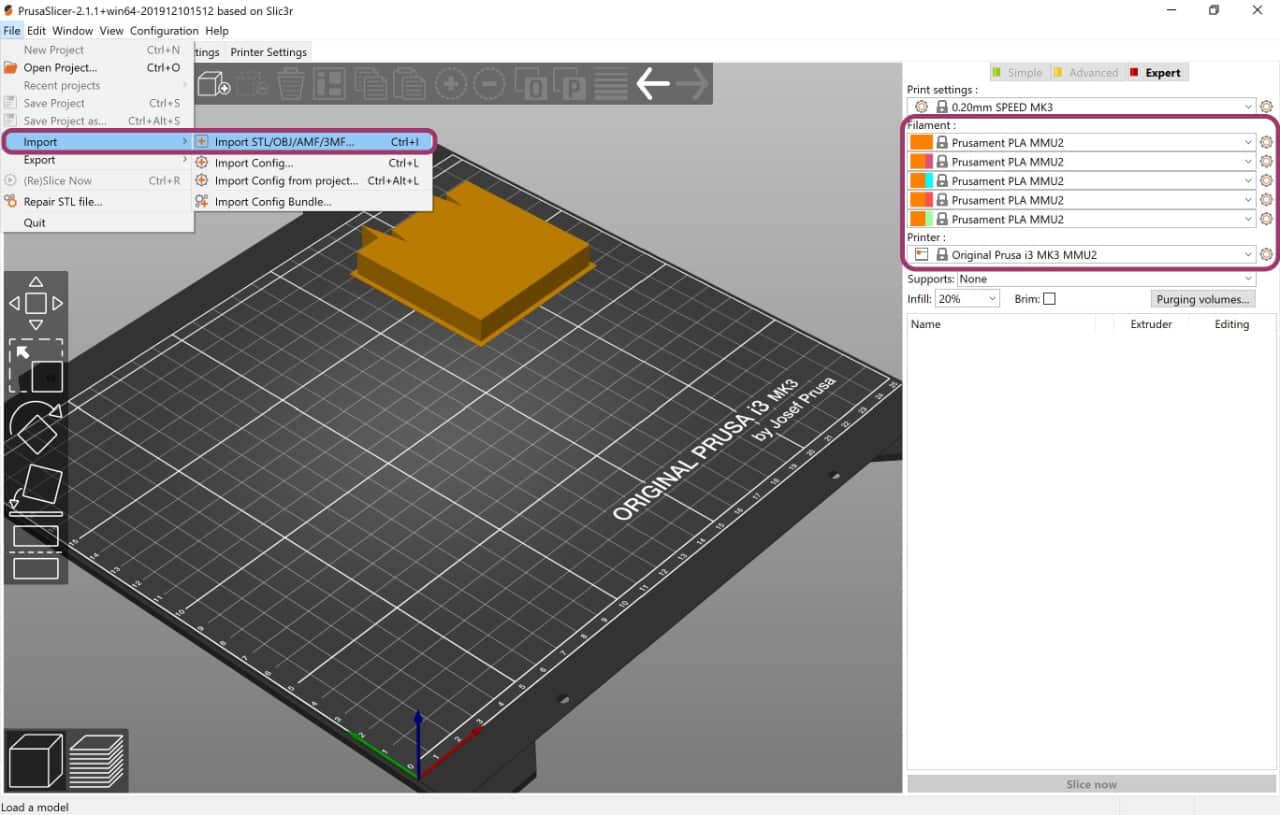Image resolution: width=1280 pixels, height=815 pixels.
Task: Choose Quit from the File menu
Action: (x=97, y=223)
